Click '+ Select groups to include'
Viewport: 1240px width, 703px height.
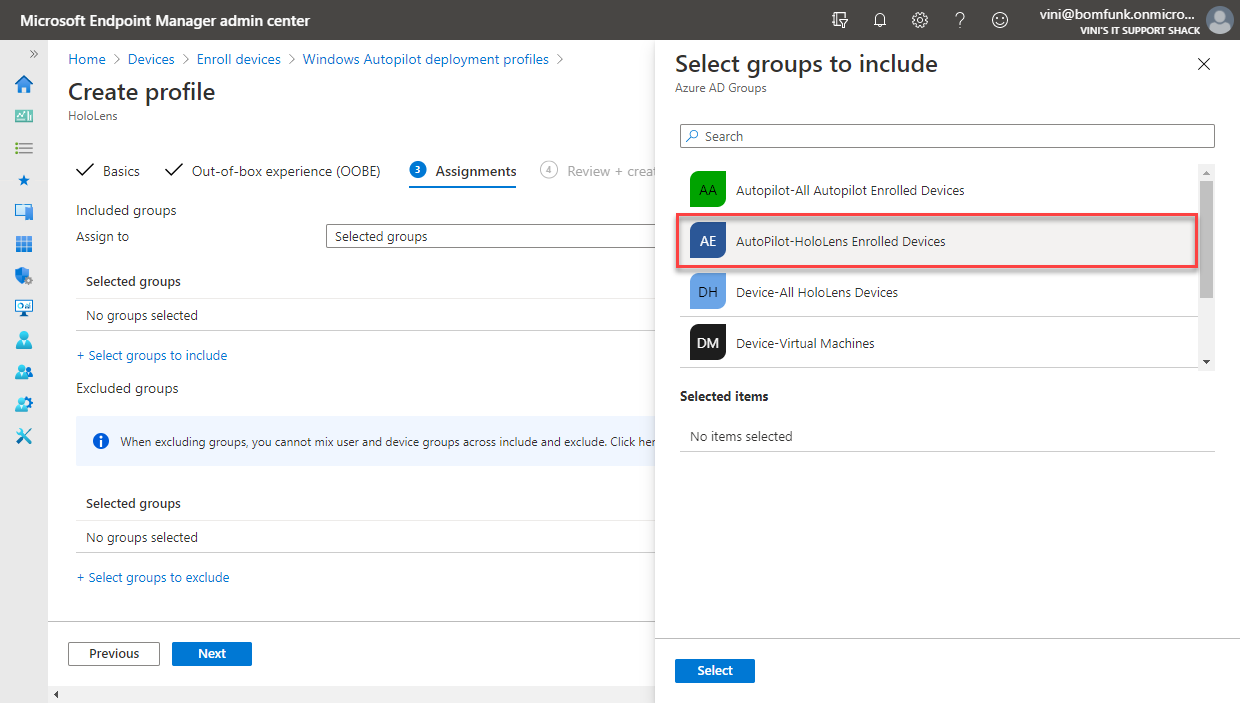click(152, 355)
